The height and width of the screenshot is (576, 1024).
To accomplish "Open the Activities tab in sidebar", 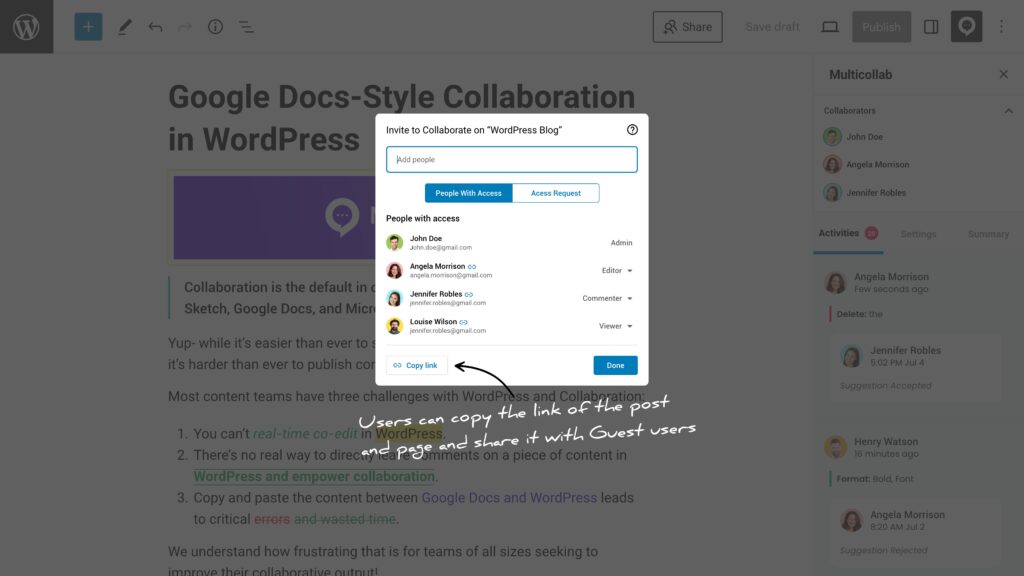I will 848,233.
